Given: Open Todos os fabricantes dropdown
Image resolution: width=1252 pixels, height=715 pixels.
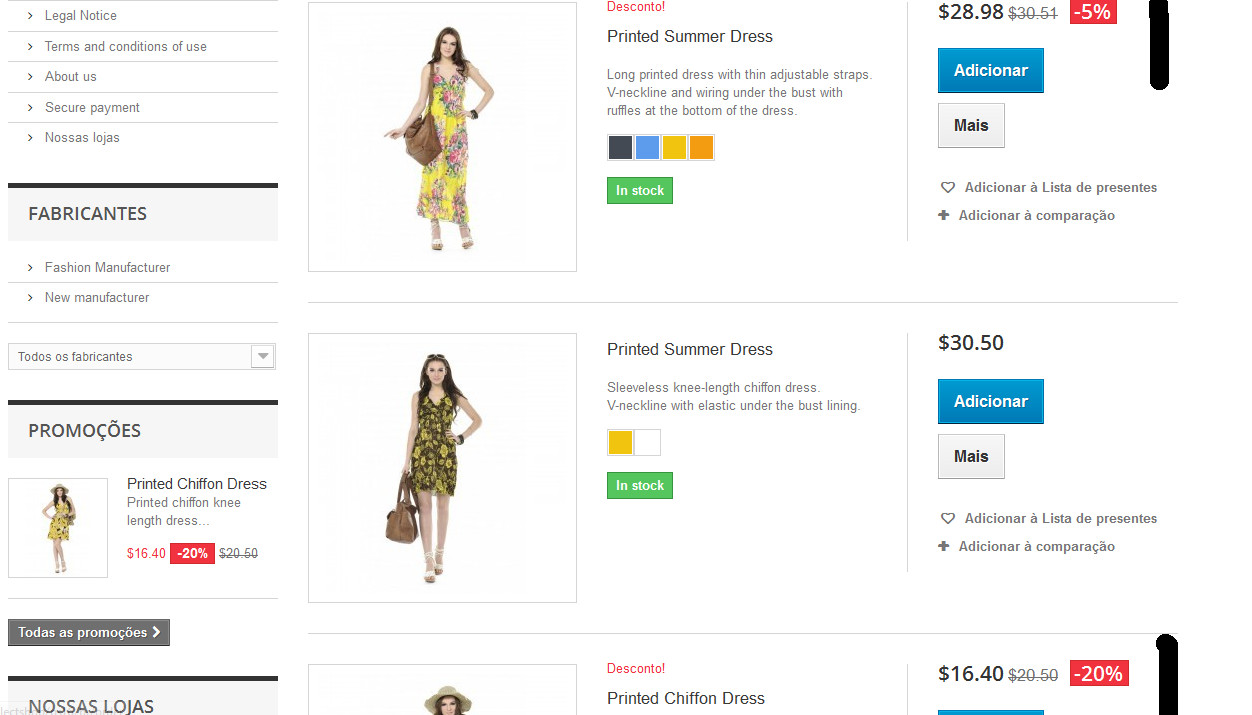Looking at the screenshot, I should pos(141,357).
